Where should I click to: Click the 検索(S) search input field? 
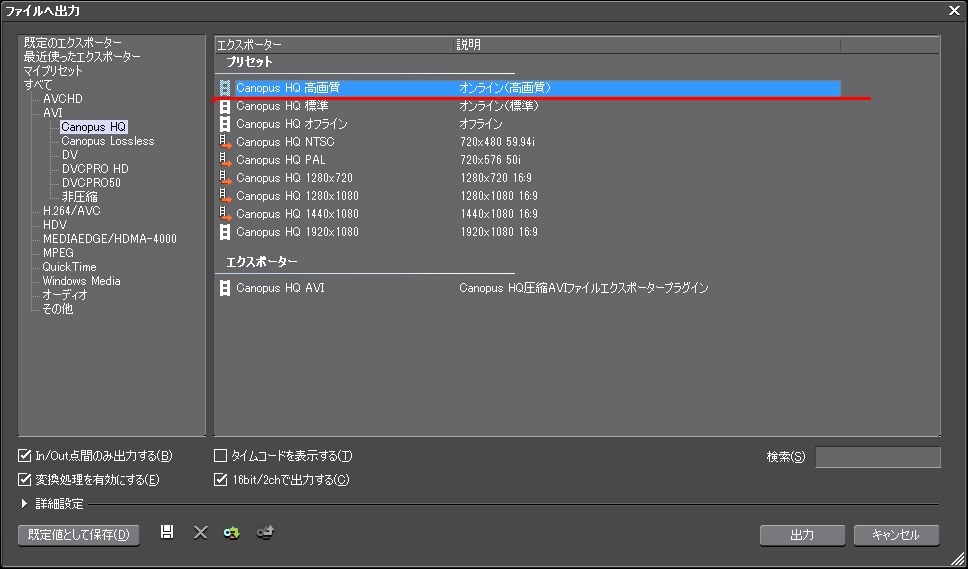[x=878, y=457]
